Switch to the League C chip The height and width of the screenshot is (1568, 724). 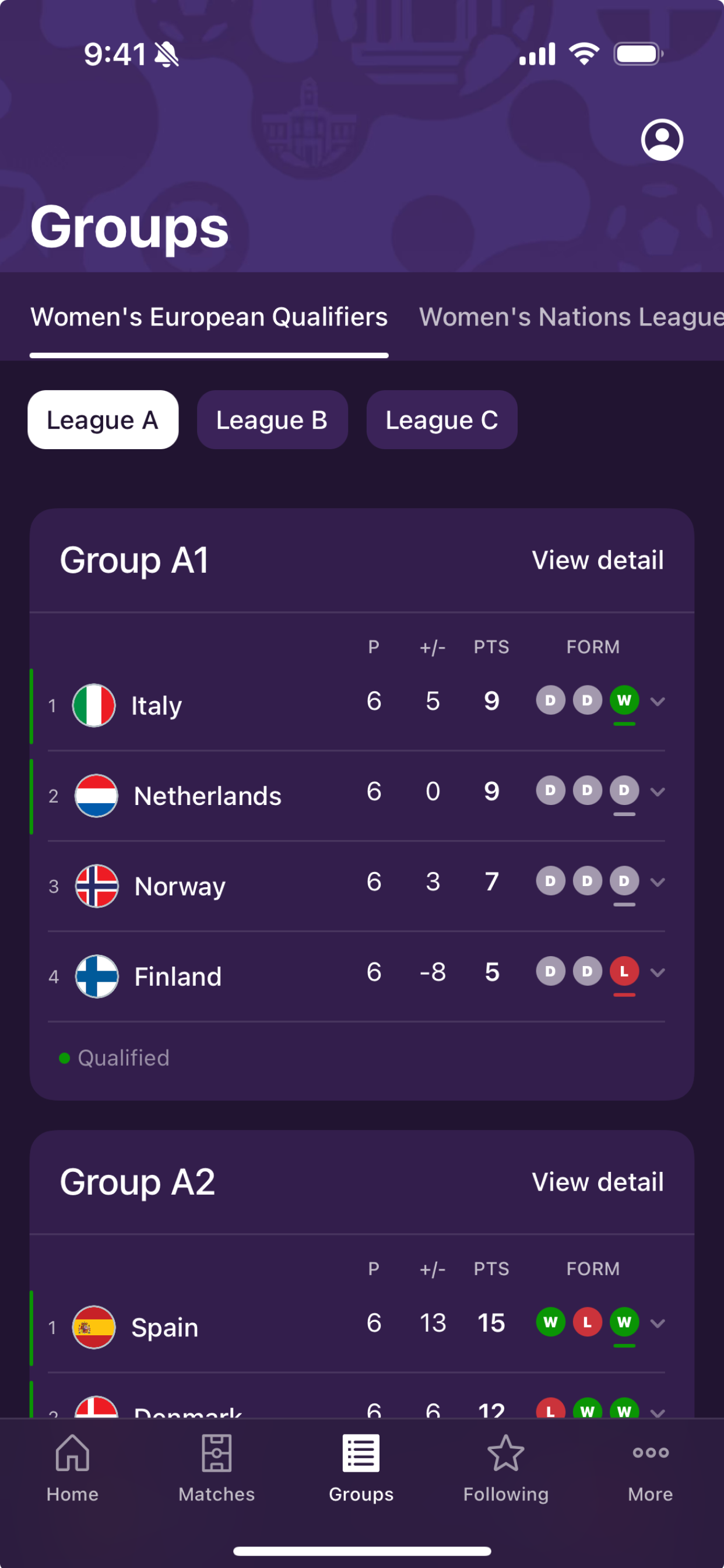click(x=442, y=420)
